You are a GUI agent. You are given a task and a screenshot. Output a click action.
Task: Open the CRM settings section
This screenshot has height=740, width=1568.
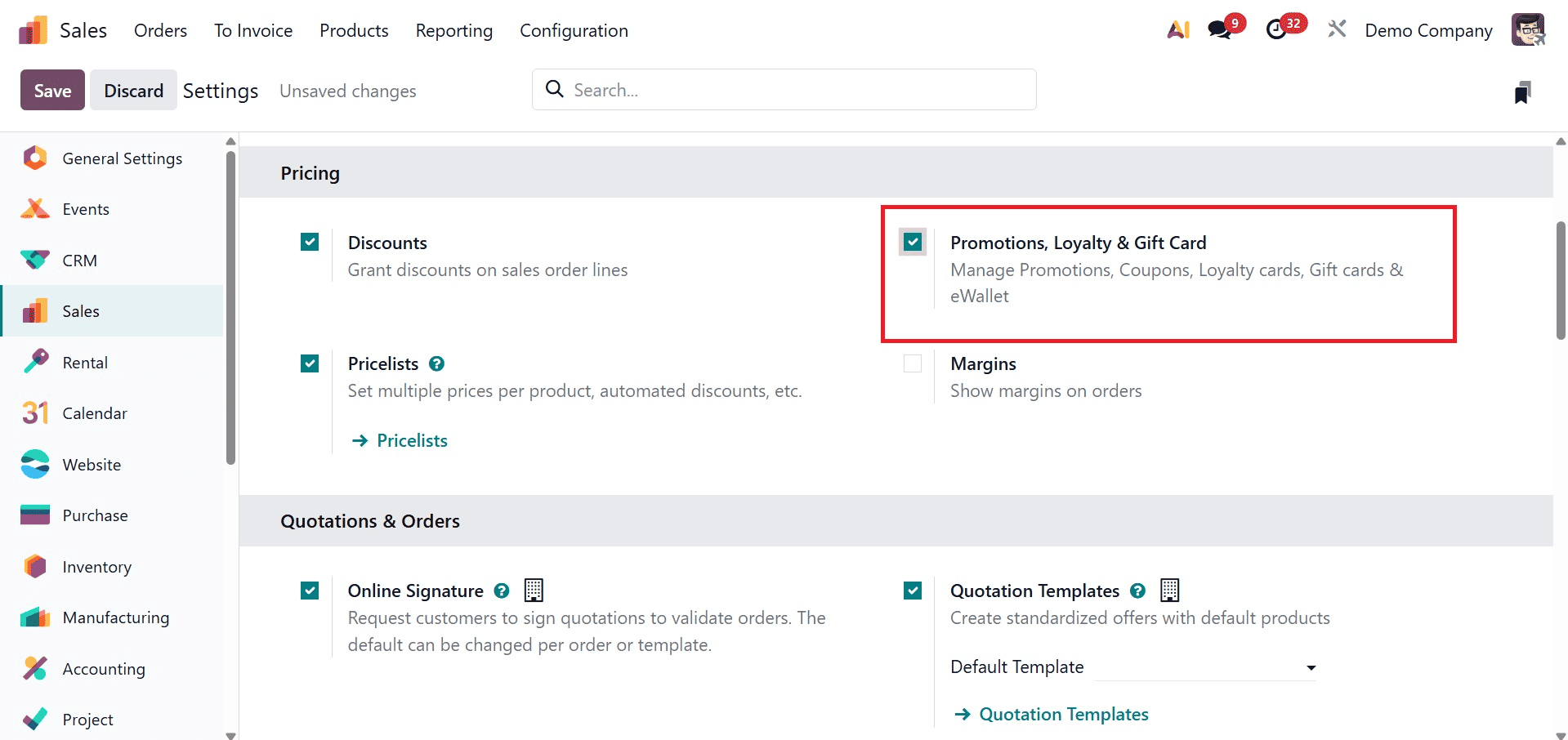tap(80, 260)
